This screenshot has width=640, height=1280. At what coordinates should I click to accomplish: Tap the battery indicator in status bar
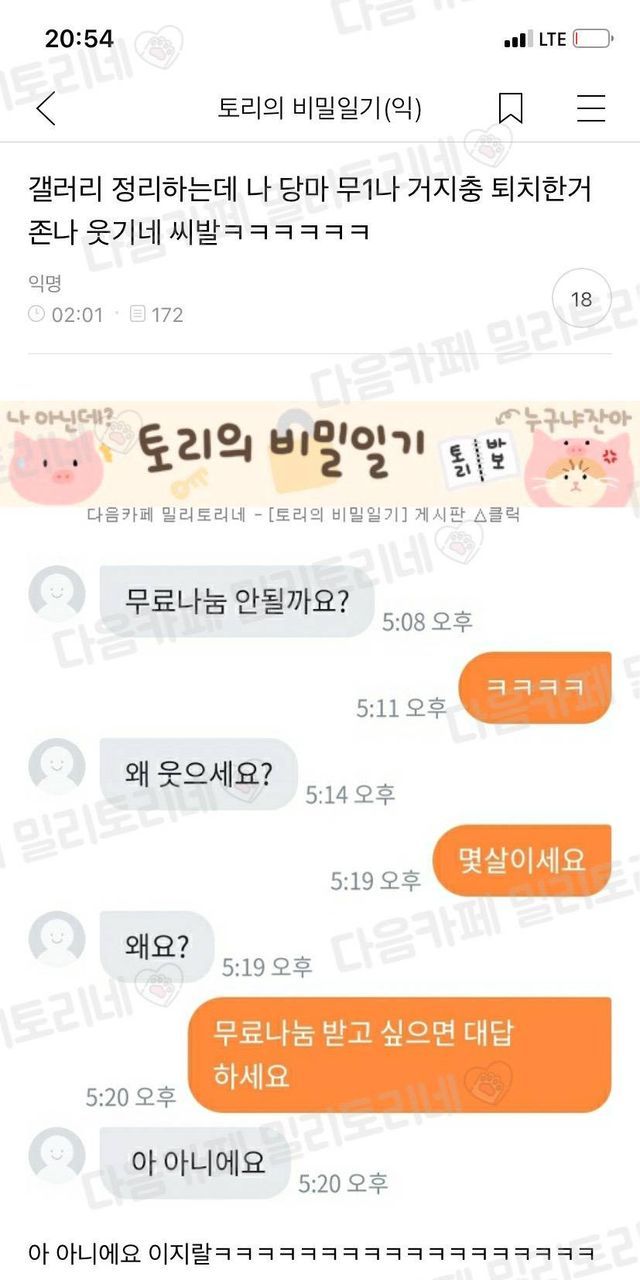(593, 40)
